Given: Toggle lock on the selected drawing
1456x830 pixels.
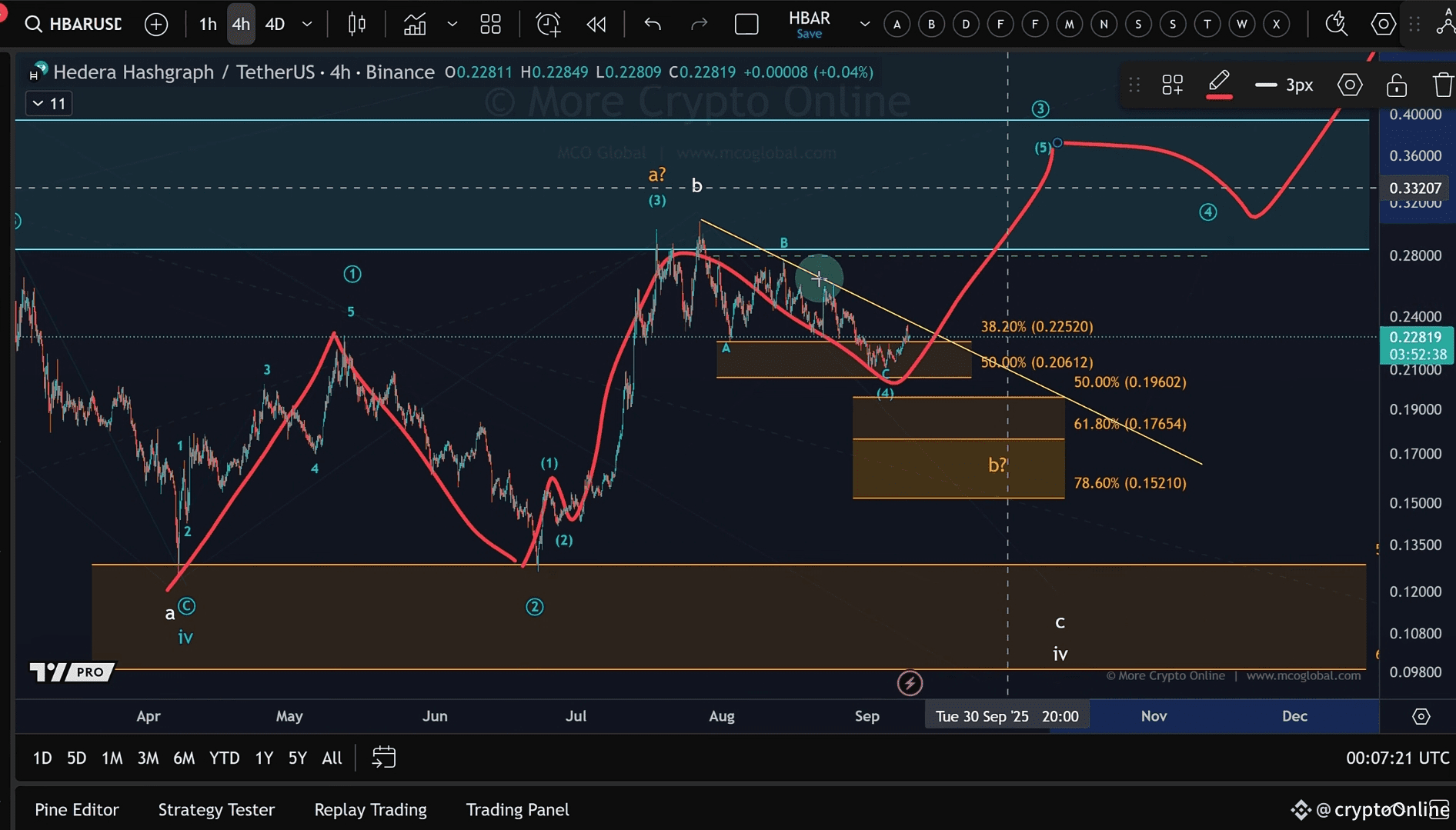Looking at the screenshot, I should [x=1397, y=85].
